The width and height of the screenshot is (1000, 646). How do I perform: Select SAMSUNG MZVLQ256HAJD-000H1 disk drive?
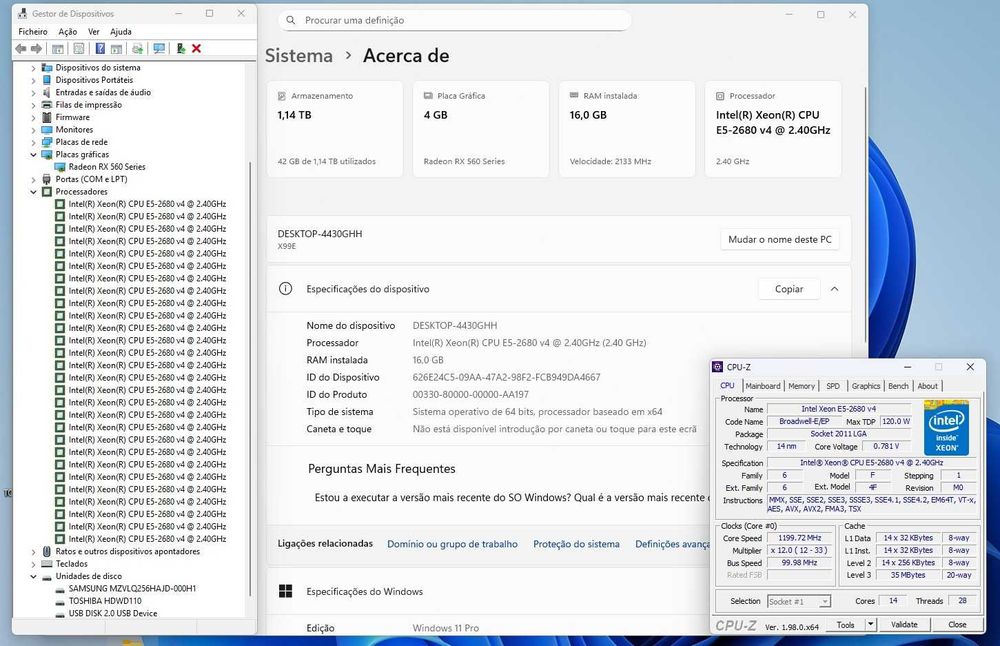tap(132, 589)
